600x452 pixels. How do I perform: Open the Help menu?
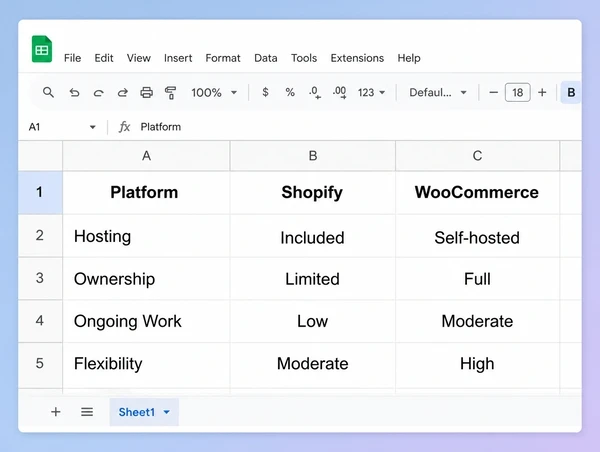pos(409,58)
